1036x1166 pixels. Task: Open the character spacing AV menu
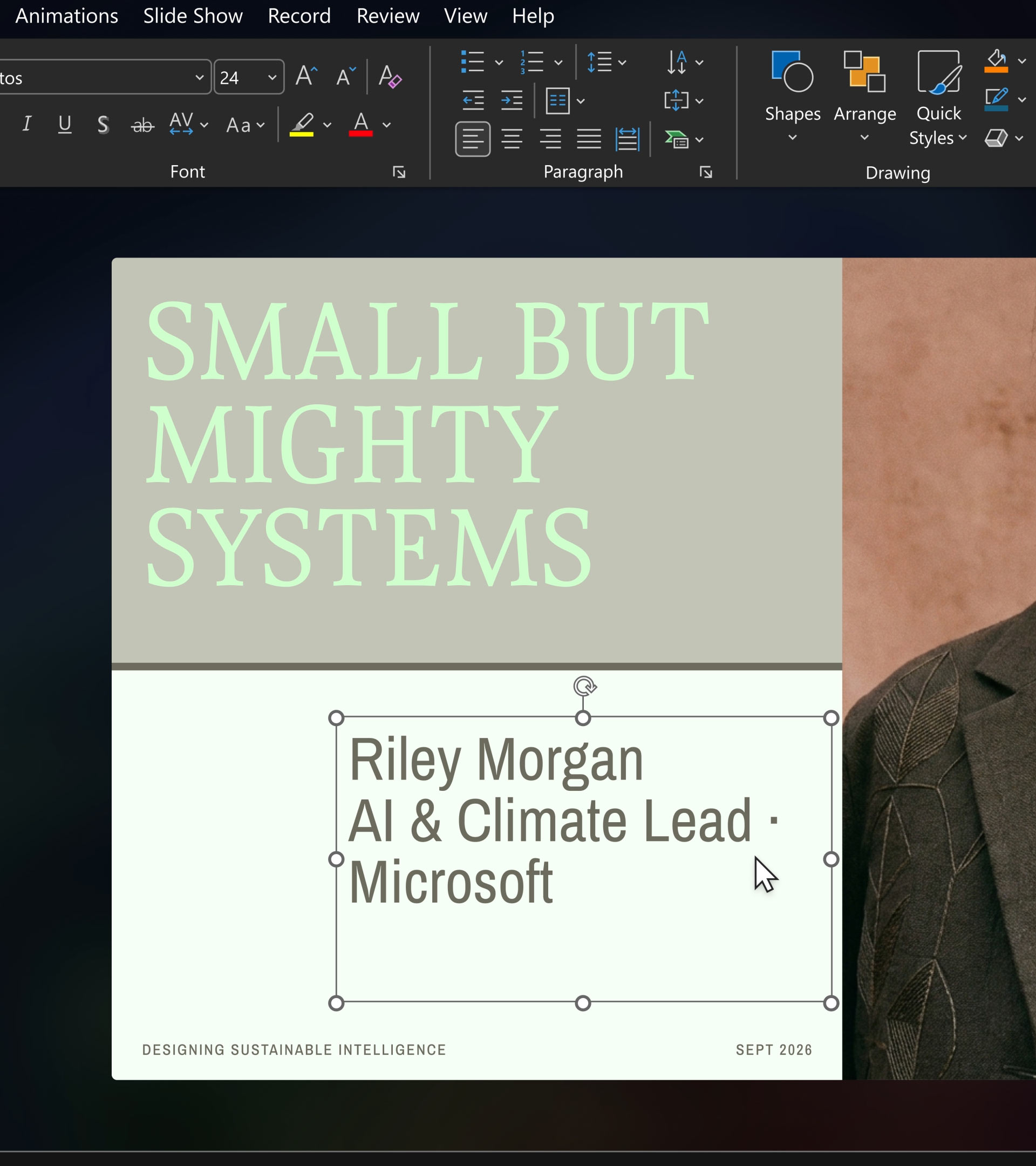point(189,124)
